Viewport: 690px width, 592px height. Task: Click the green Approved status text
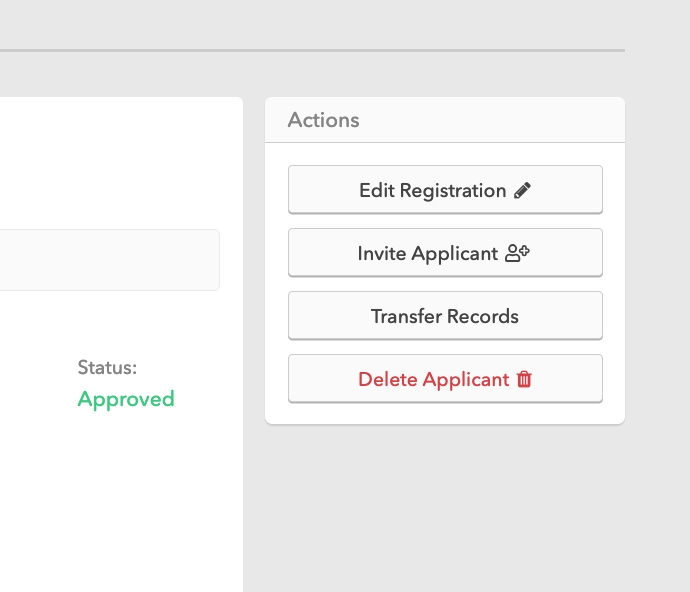(x=126, y=399)
